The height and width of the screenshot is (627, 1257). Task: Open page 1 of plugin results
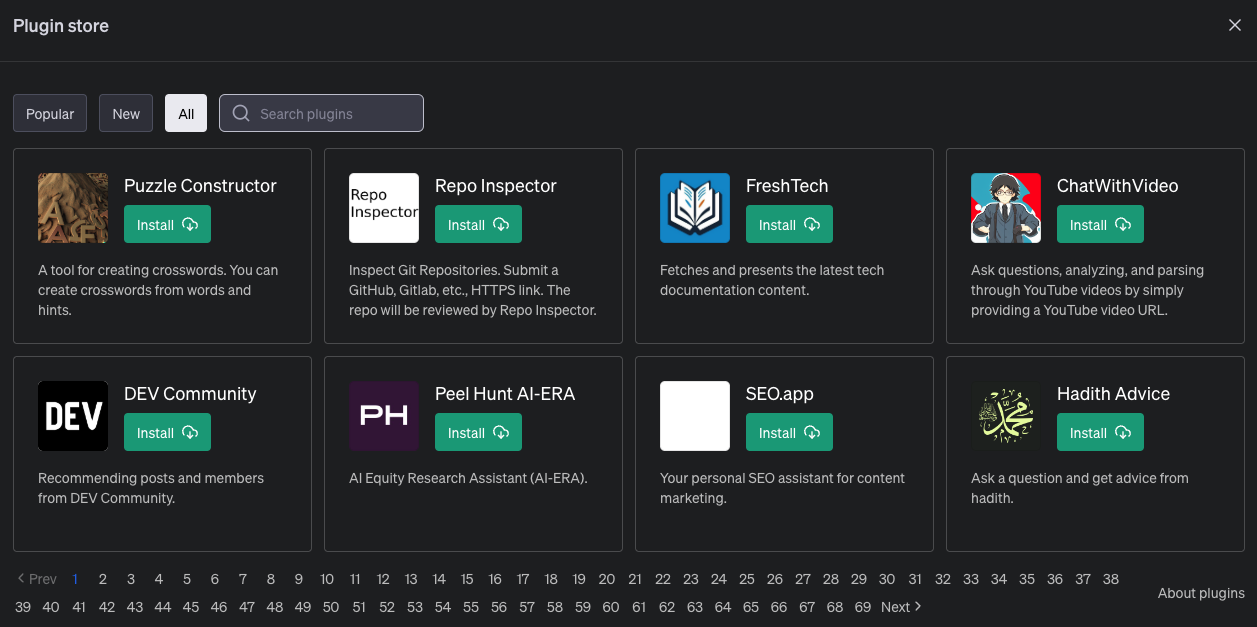pyautogui.click(x=75, y=579)
